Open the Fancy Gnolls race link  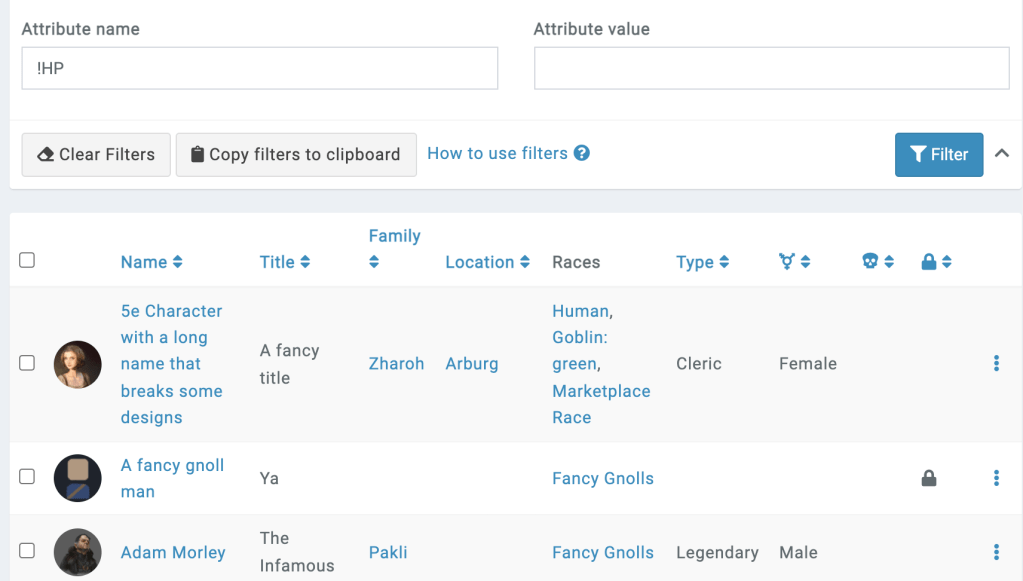[x=602, y=478]
